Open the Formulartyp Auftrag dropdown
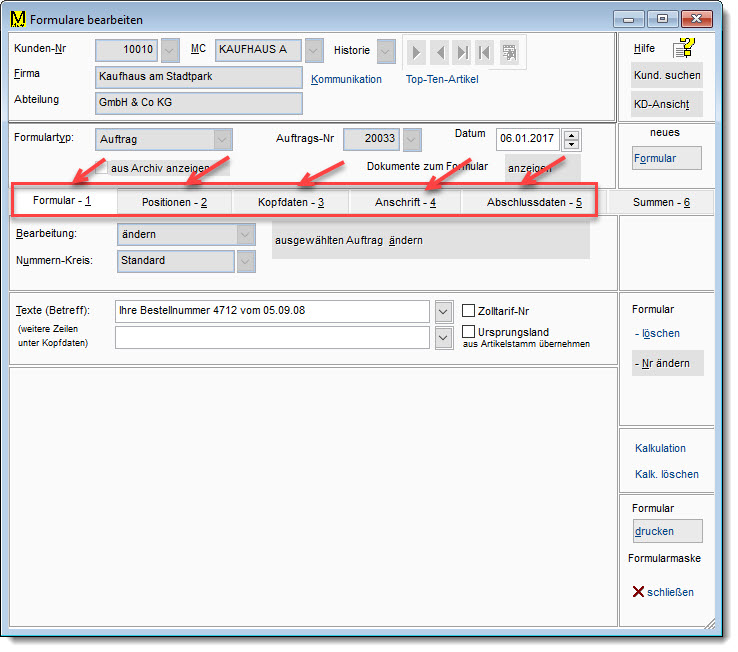 [x=223, y=140]
